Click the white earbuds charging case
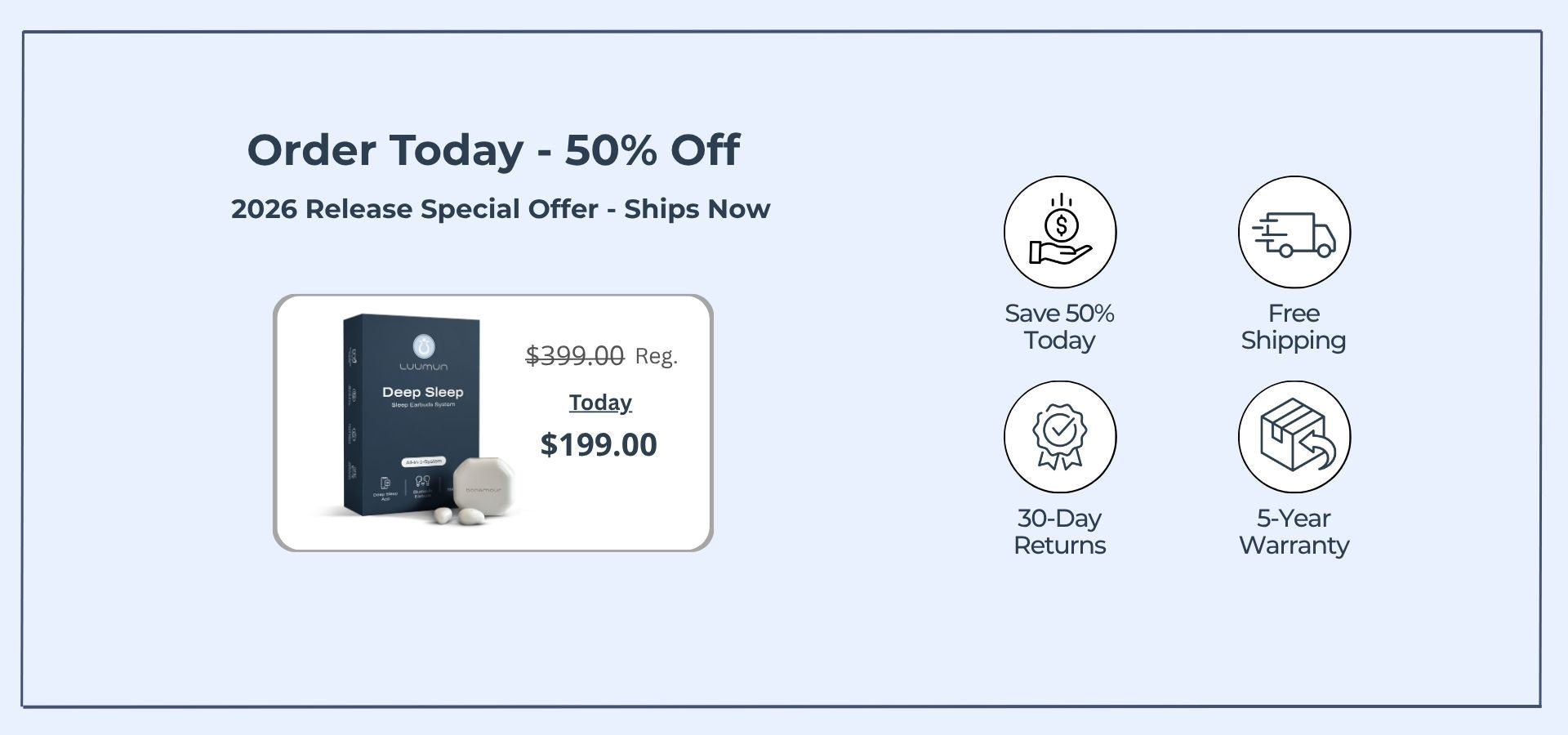The image size is (1568, 735). tap(483, 485)
